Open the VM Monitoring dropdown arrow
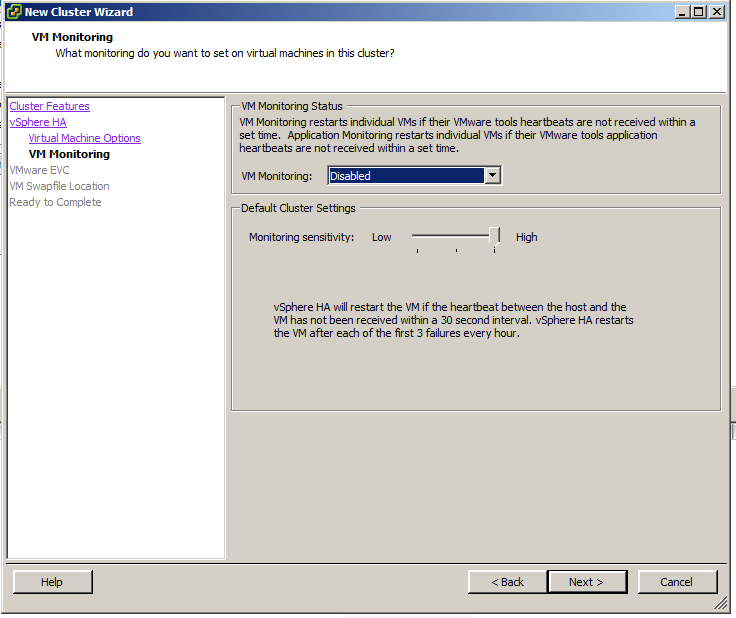Image resolution: width=736 pixels, height=618 pixels. [x=492, y=176]
